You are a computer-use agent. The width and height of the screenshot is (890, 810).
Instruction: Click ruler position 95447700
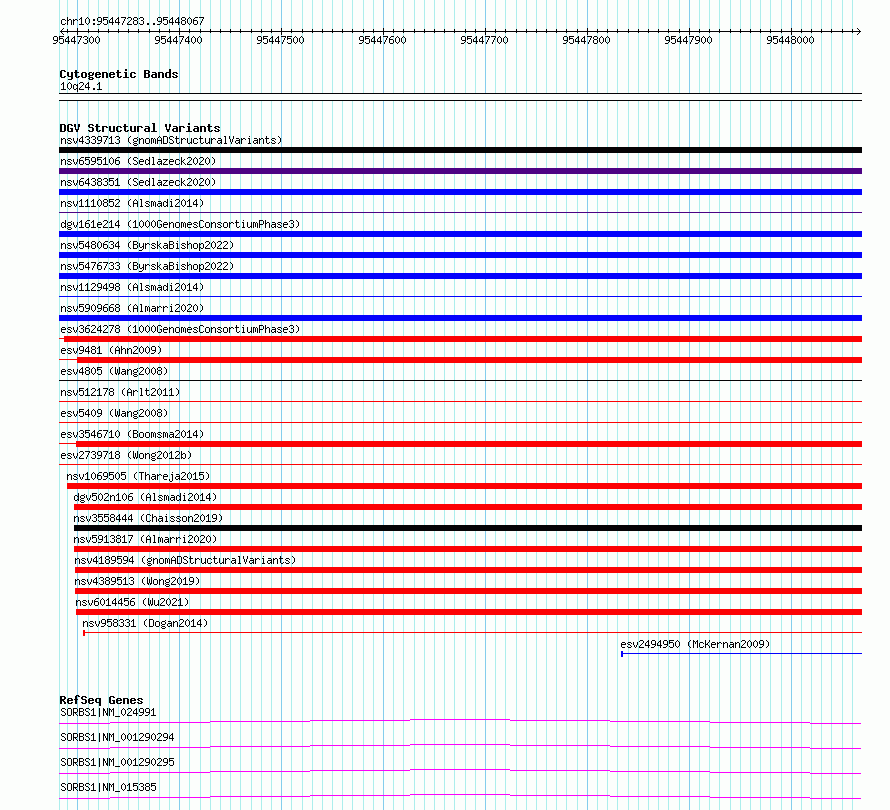(x=485, y=40)
